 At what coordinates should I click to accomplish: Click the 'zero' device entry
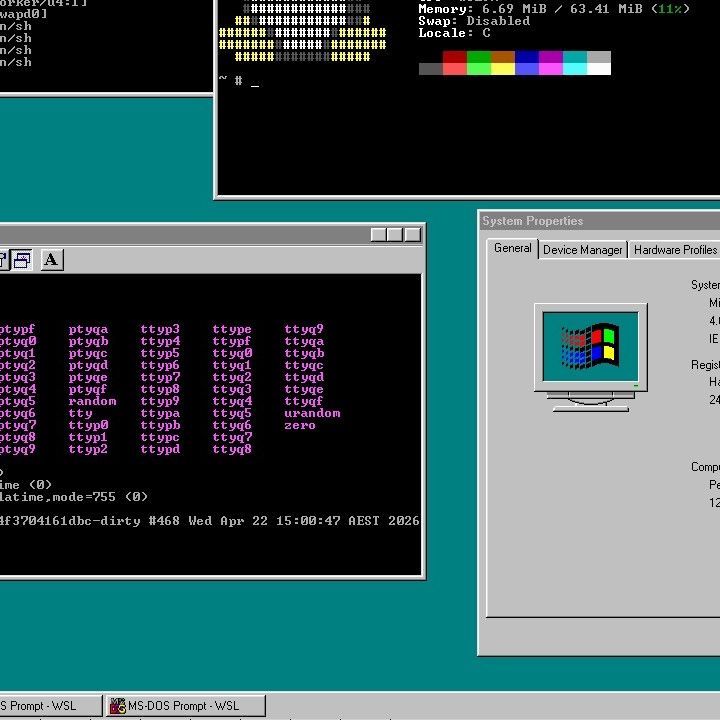click(x=300, y=425)
